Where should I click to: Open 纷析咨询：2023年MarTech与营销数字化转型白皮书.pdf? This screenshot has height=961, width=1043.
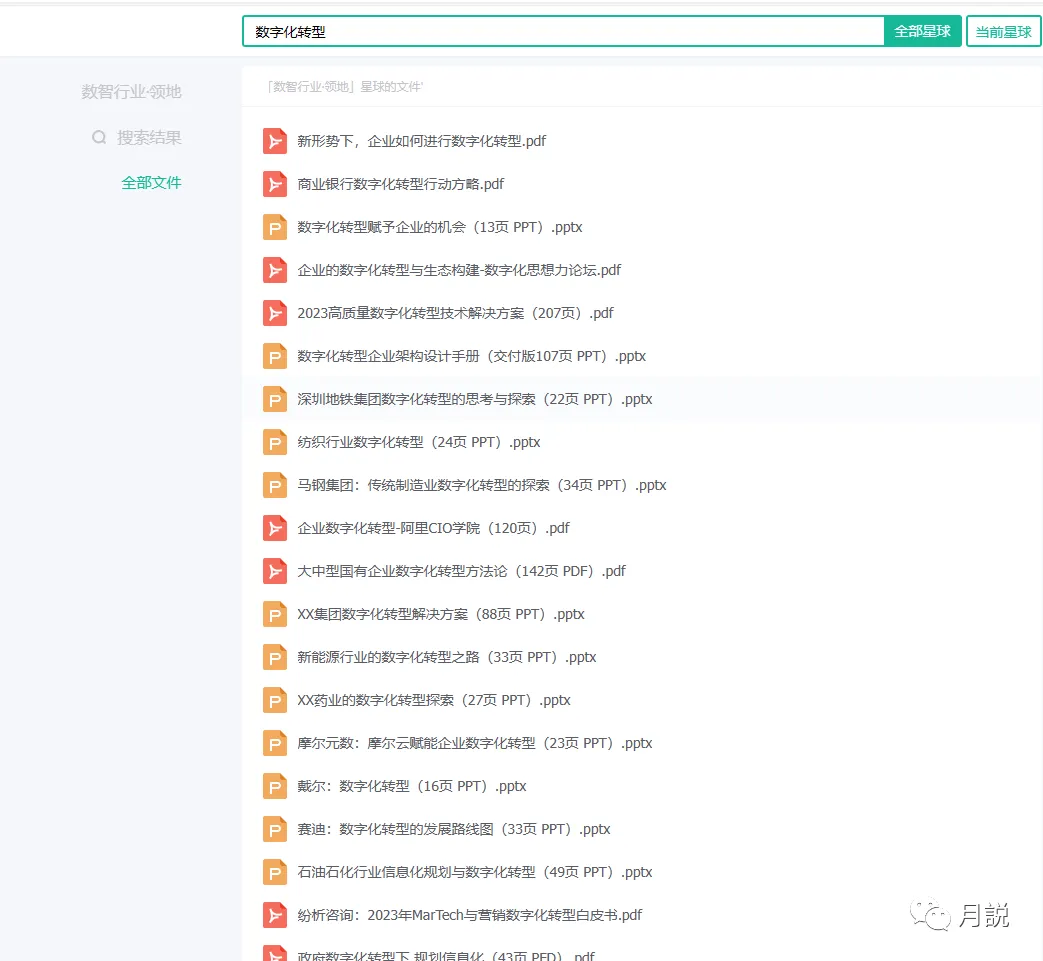click(x=470, y=915)
